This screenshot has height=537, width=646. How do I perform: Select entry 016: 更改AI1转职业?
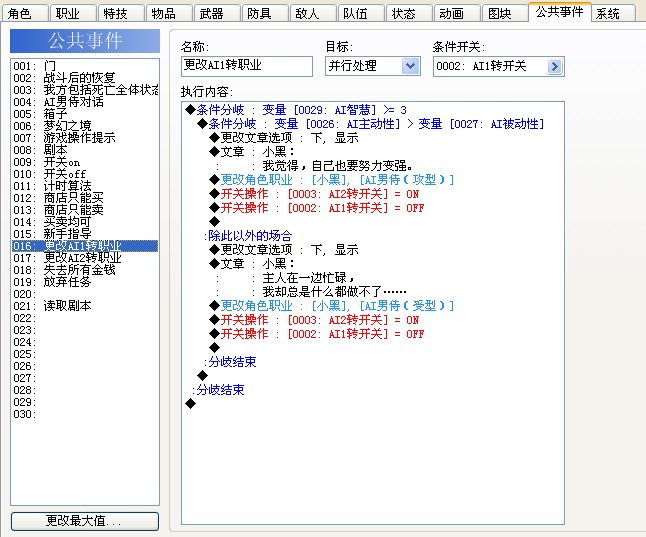click(x=84, y=246)
